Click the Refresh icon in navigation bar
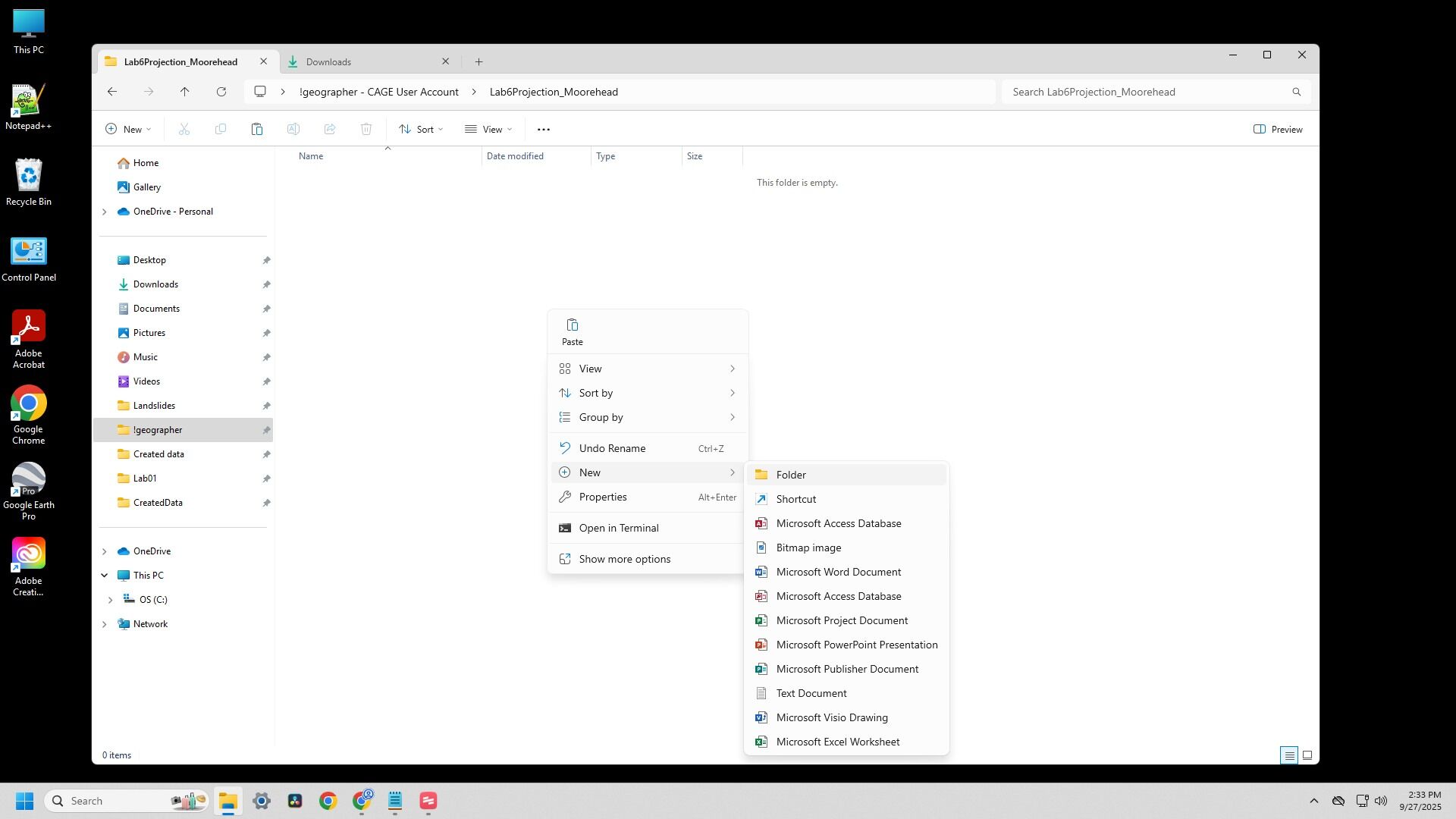The width and height of the screenshot is (1456, 819). [x=221, y=92]
